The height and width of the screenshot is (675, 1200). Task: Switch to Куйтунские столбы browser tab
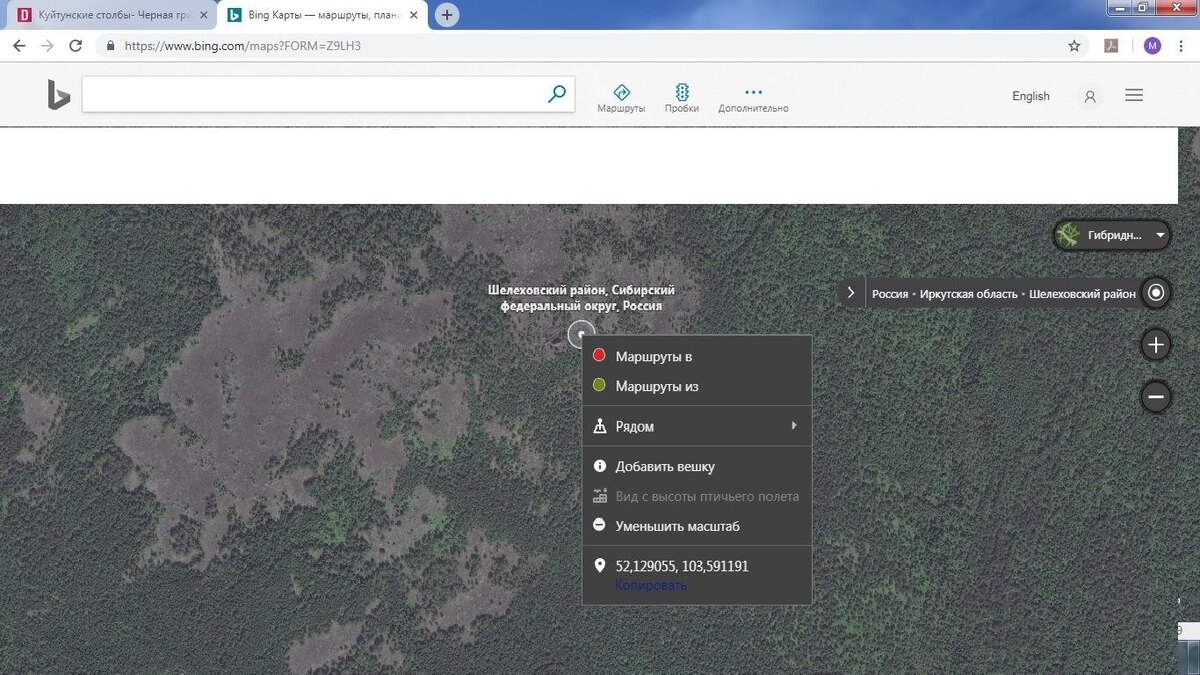tap(110, 15)
